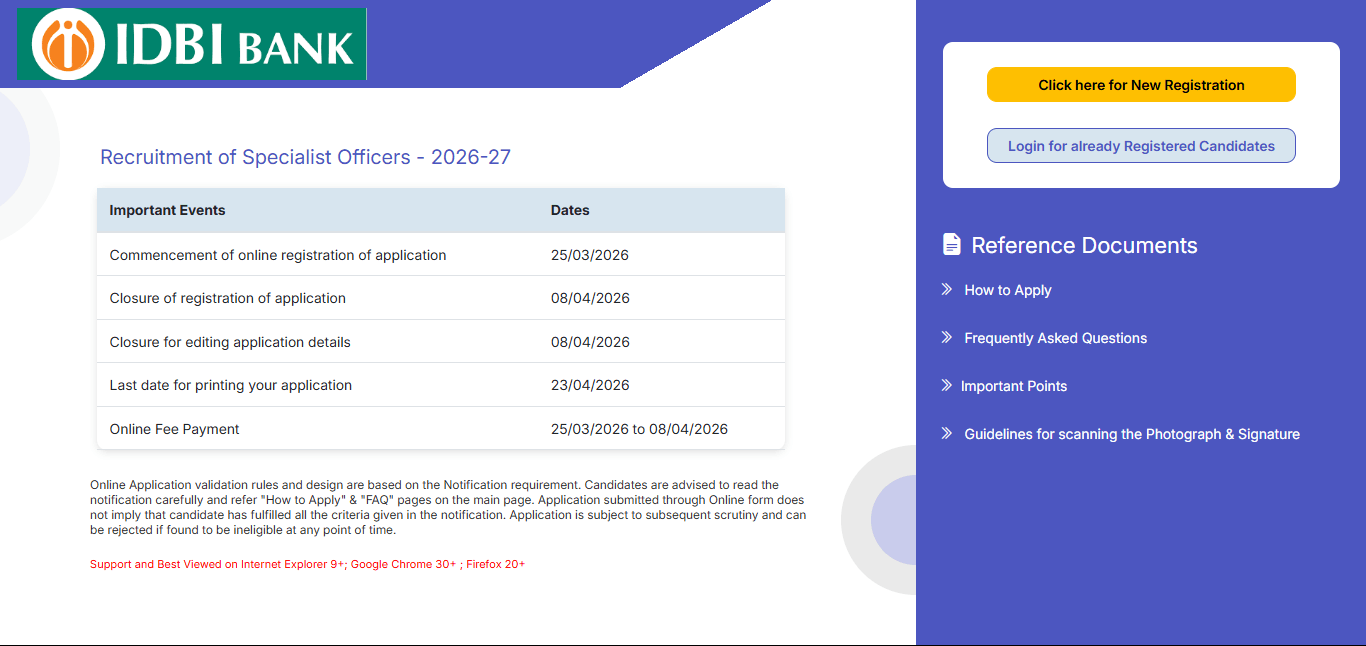
Task: Select the Closure of registration row
Action: (x=440, y=297)
